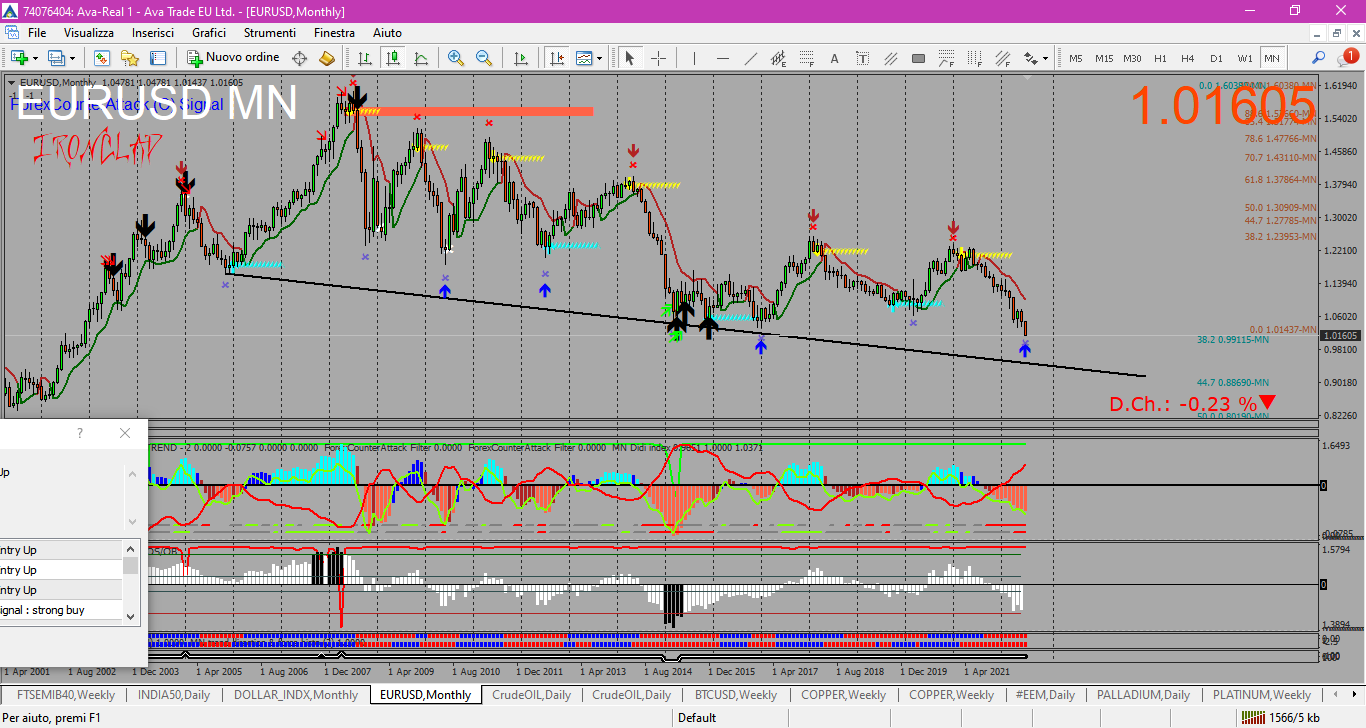
Task: Toggle the Market Watch window
Action: coord(102,58)
